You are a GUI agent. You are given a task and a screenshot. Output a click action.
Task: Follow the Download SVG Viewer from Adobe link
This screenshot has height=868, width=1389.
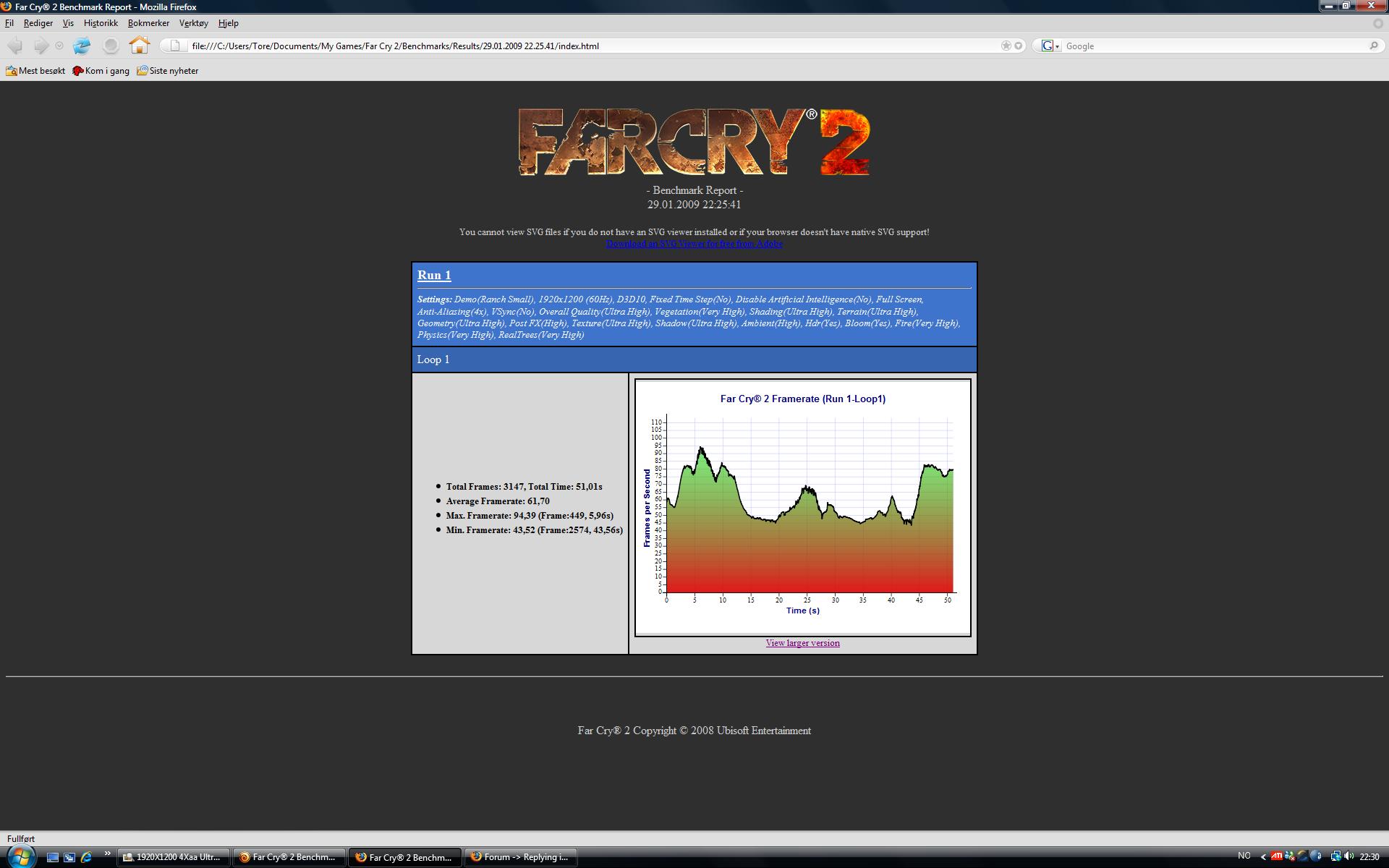(694, 244)
